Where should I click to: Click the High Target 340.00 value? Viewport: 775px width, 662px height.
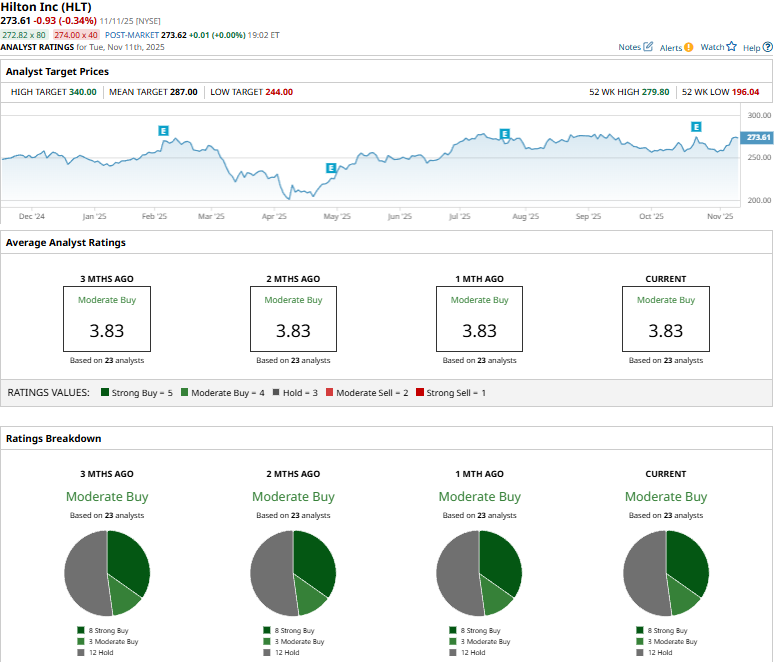coord(83,92)
